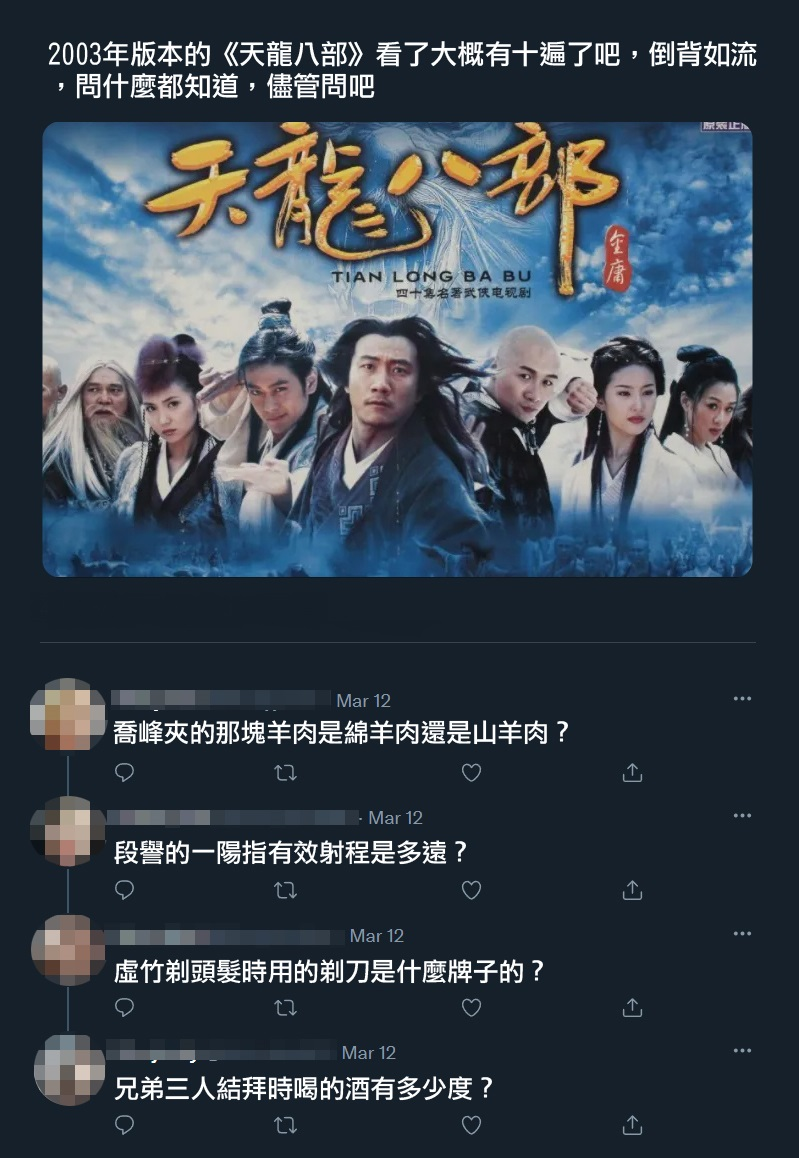Open the 天龍八部 poster image

[x=397, y=349]
